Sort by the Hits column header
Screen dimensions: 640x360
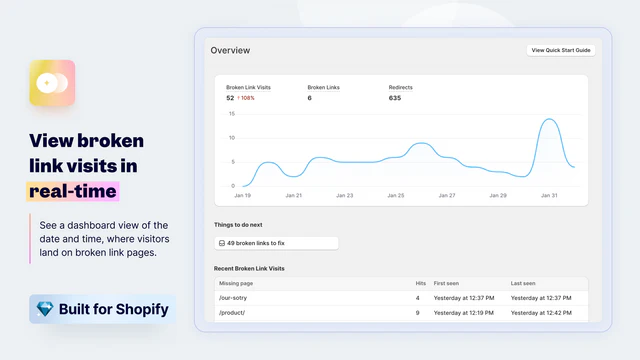tap(420, 283)
